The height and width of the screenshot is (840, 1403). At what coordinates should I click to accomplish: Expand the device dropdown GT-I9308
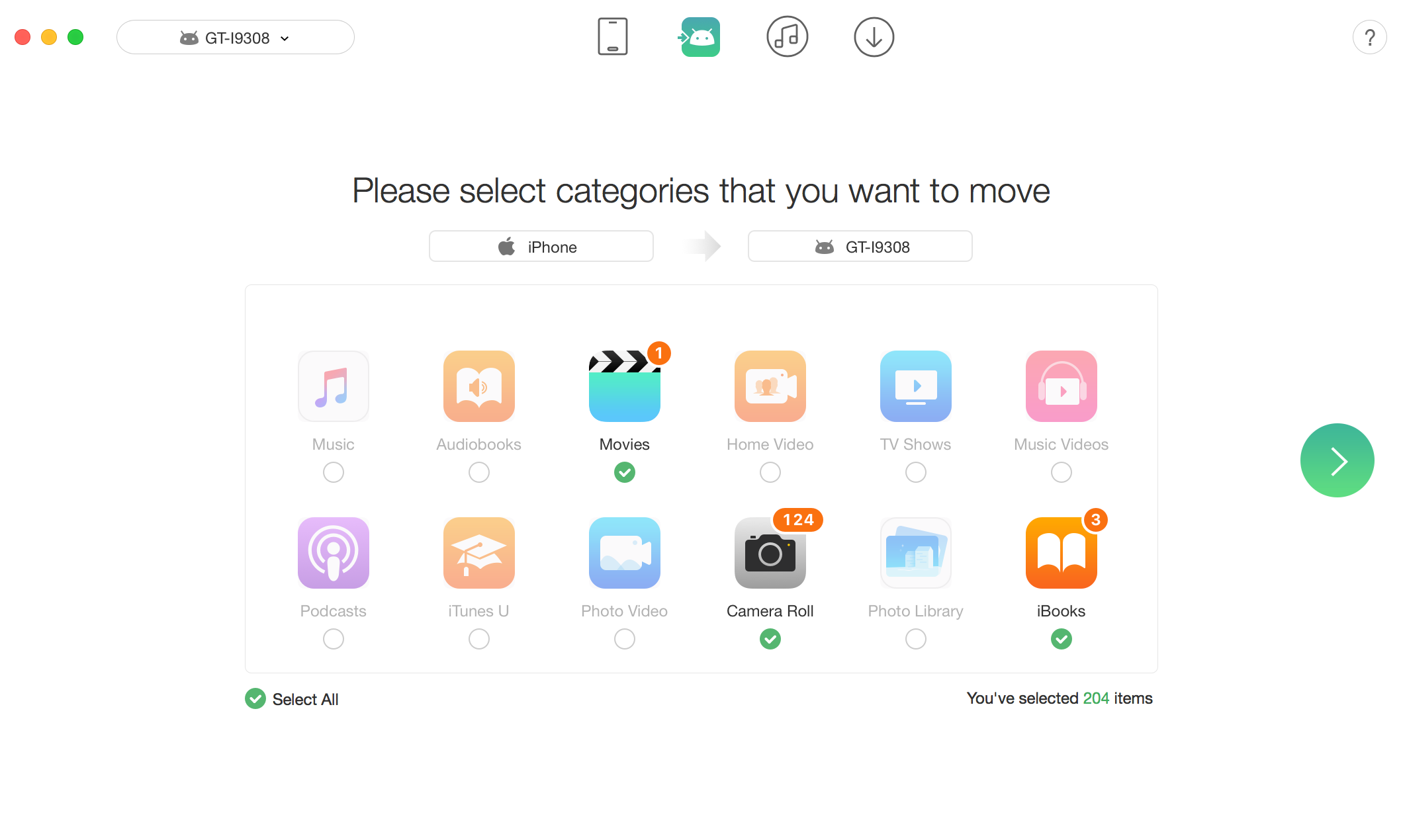pyautogui.click(x=234, y=38)
